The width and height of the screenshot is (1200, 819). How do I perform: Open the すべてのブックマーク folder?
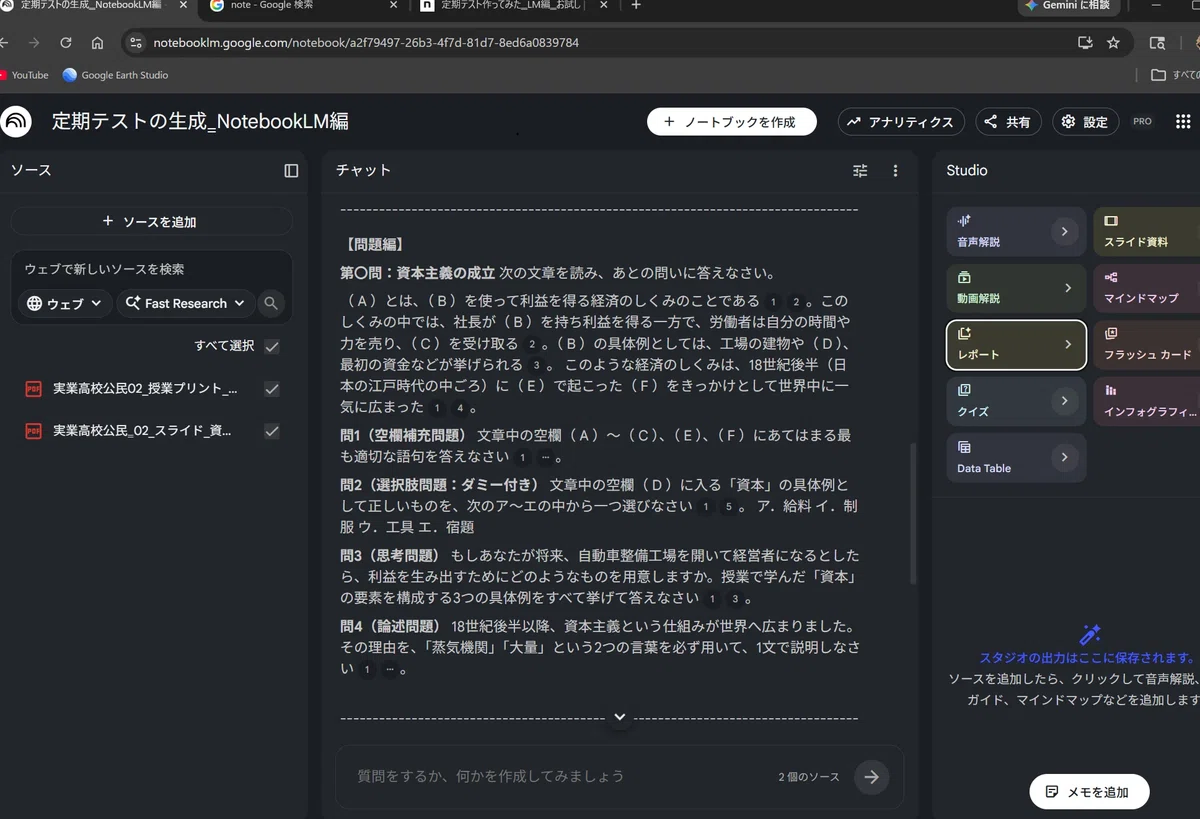1176,75
